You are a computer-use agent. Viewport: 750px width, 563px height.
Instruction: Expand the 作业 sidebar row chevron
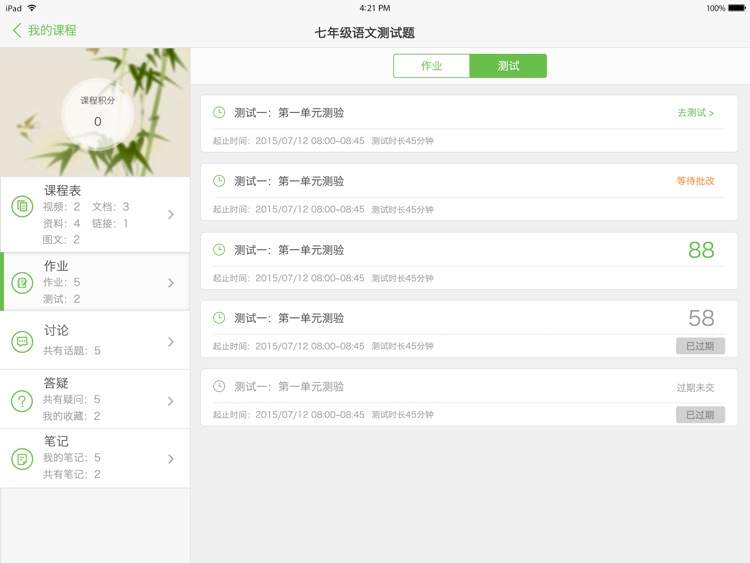tap(171, 283)
